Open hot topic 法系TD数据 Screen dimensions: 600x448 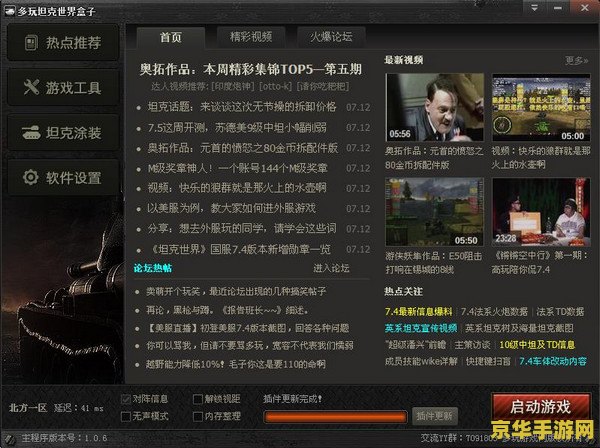pyautogui.click(x=560, y=312)
